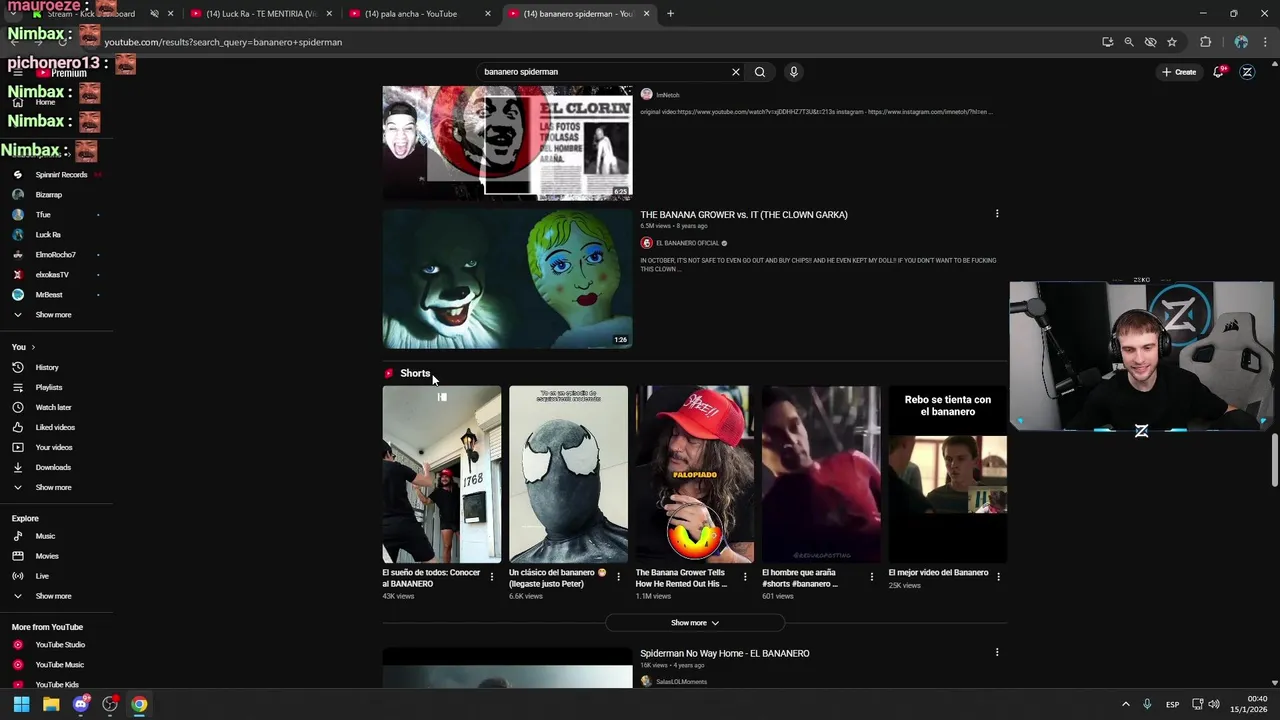Open Chrome extensions puzzle icon

(1205, 42)
